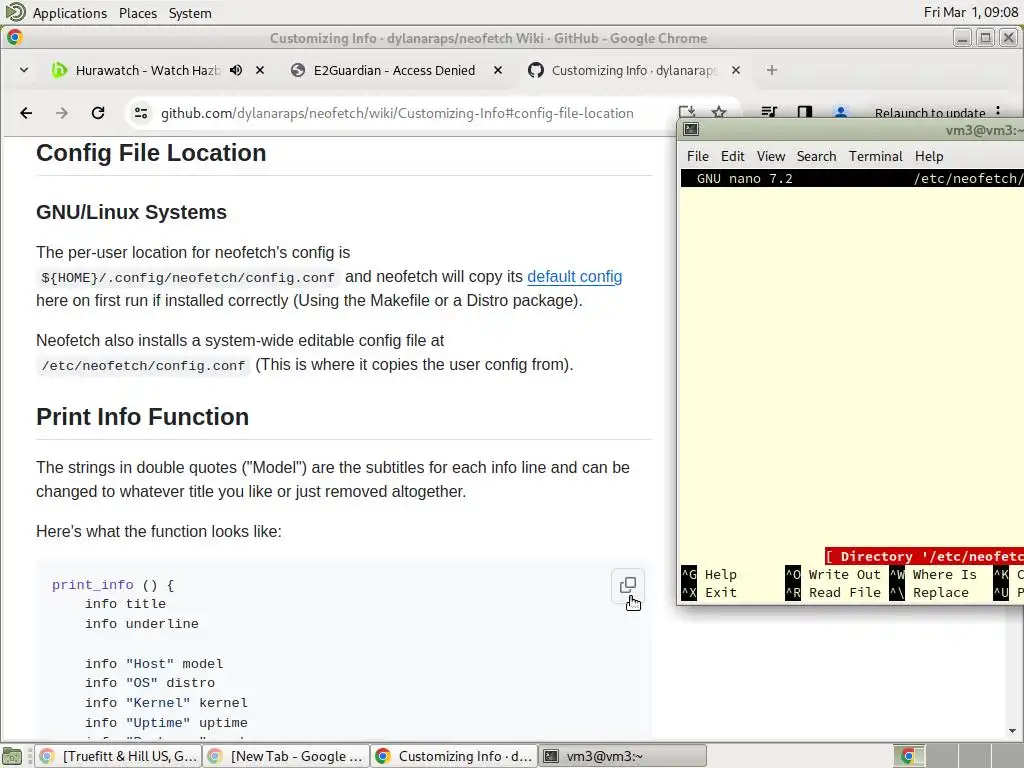
Task: Click show desktop icon in bottom panel
Action: click(x=12, y=756)
